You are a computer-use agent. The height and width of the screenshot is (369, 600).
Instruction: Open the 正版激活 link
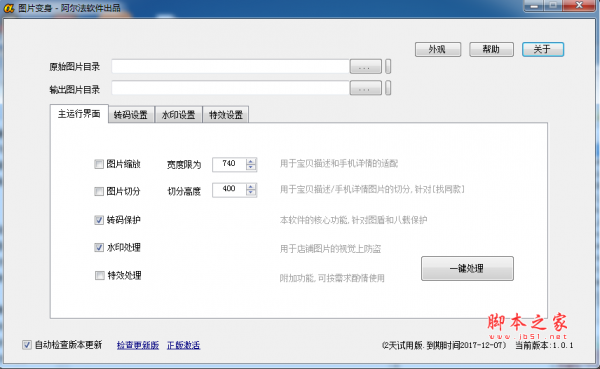[x=184, y=345]
